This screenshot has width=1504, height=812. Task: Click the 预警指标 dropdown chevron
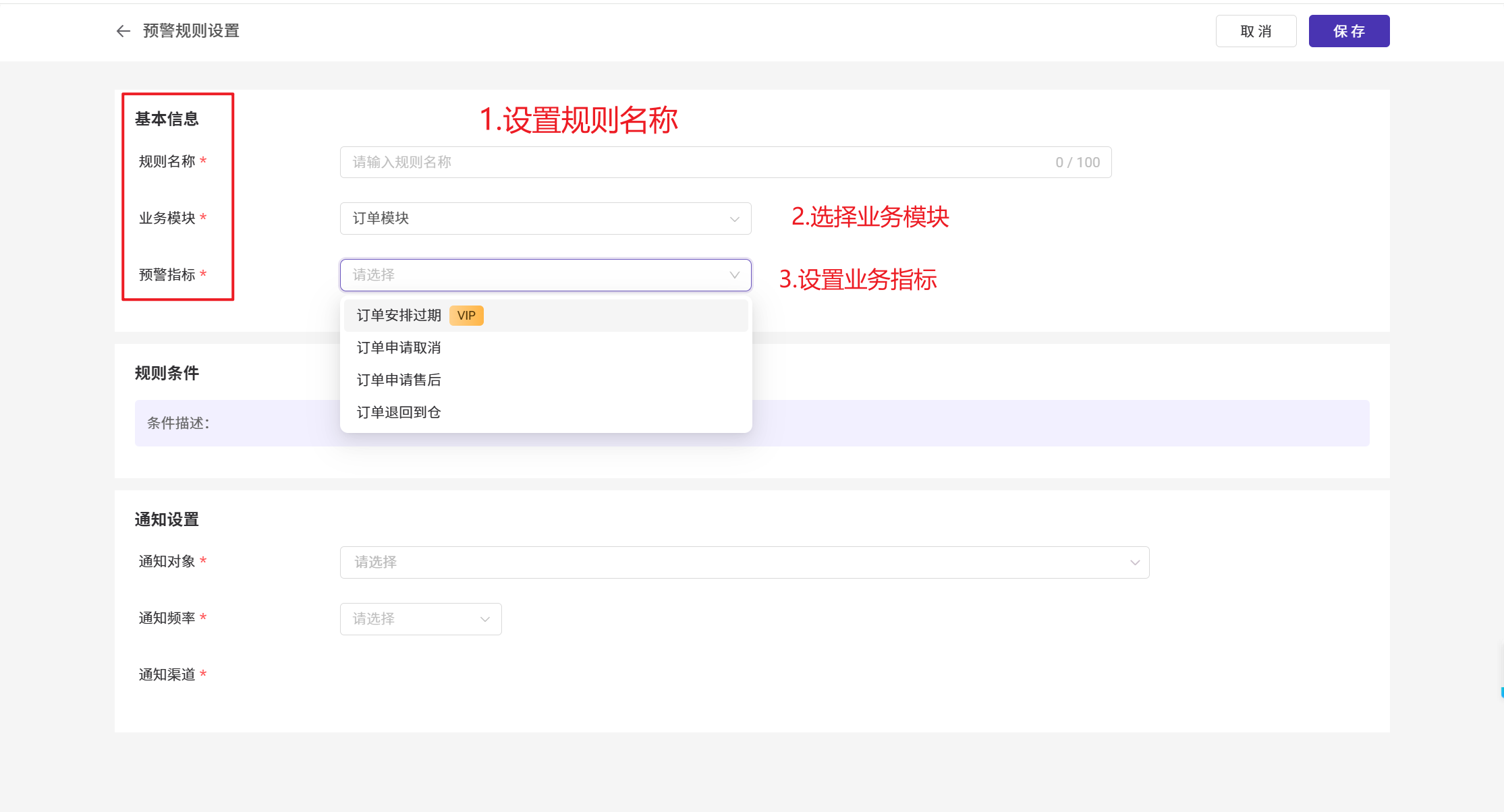click(x=734, y=275)
